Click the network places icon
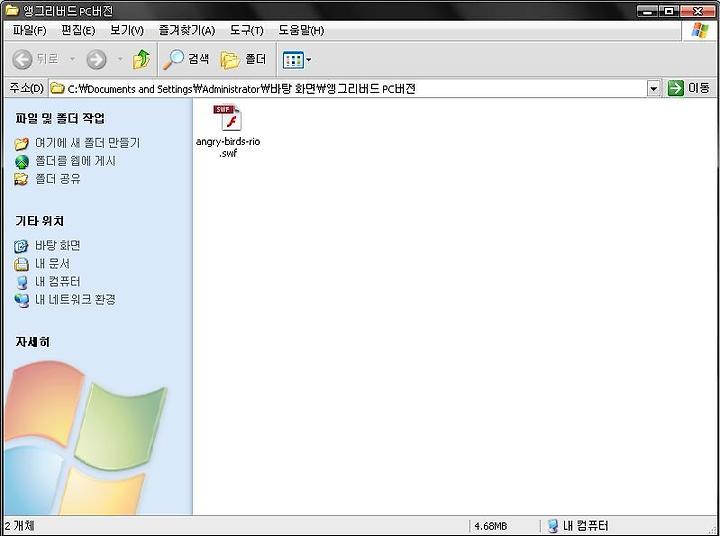Screen dimensions: 720x536 (x=21, y=300)
